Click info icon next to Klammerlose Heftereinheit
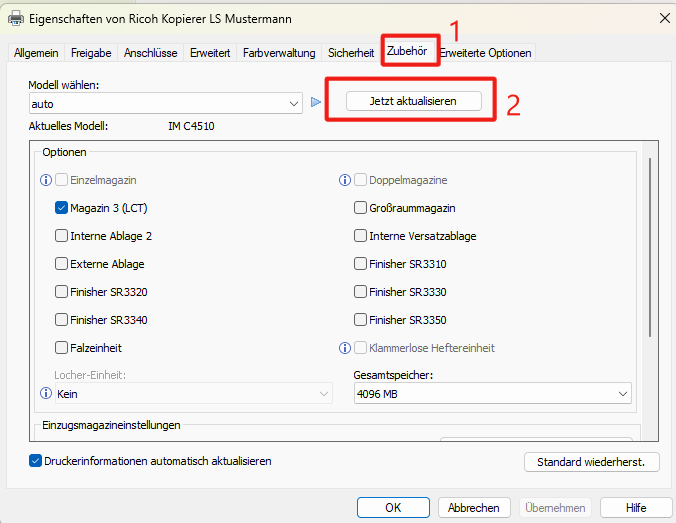Screen dimensions: 676x523 [x=345, y=348]
